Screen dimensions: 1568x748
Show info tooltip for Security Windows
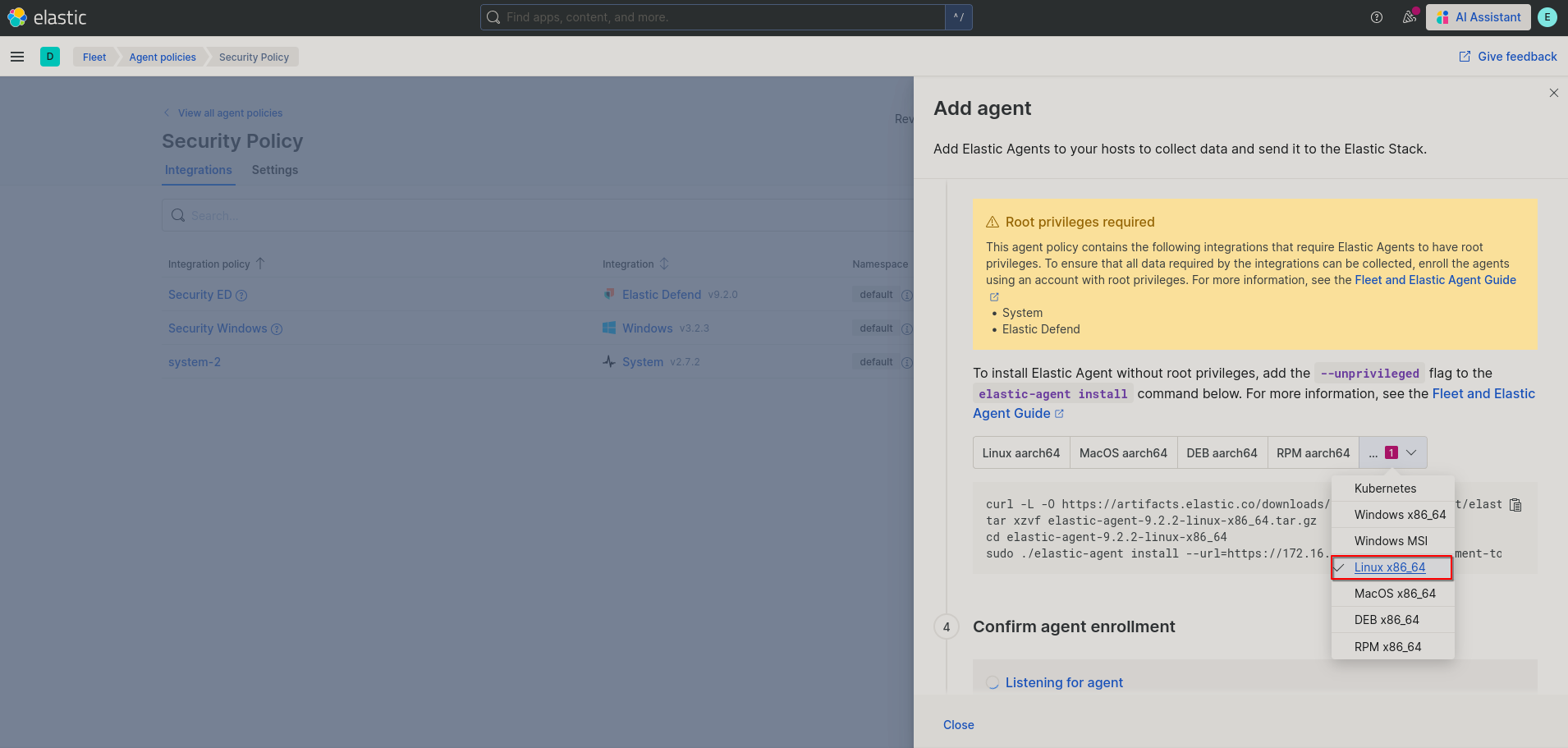(x=277, y=329)
